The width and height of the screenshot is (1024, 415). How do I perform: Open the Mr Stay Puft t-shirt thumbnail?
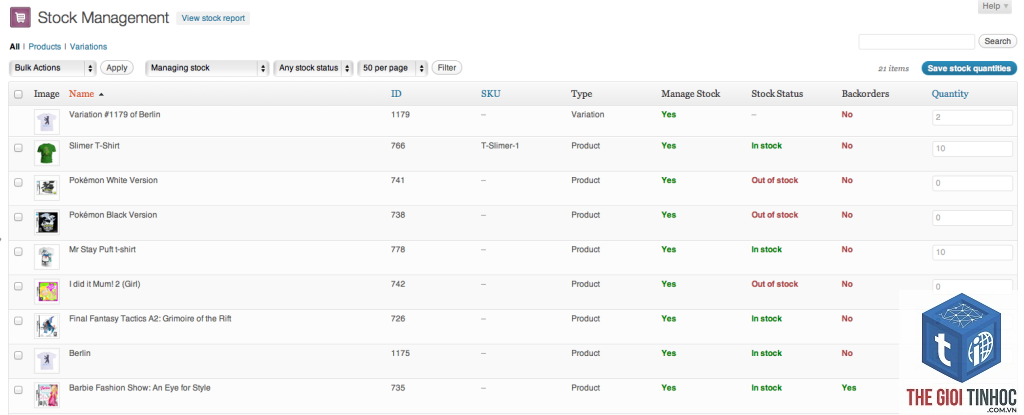tap(46, 257)
